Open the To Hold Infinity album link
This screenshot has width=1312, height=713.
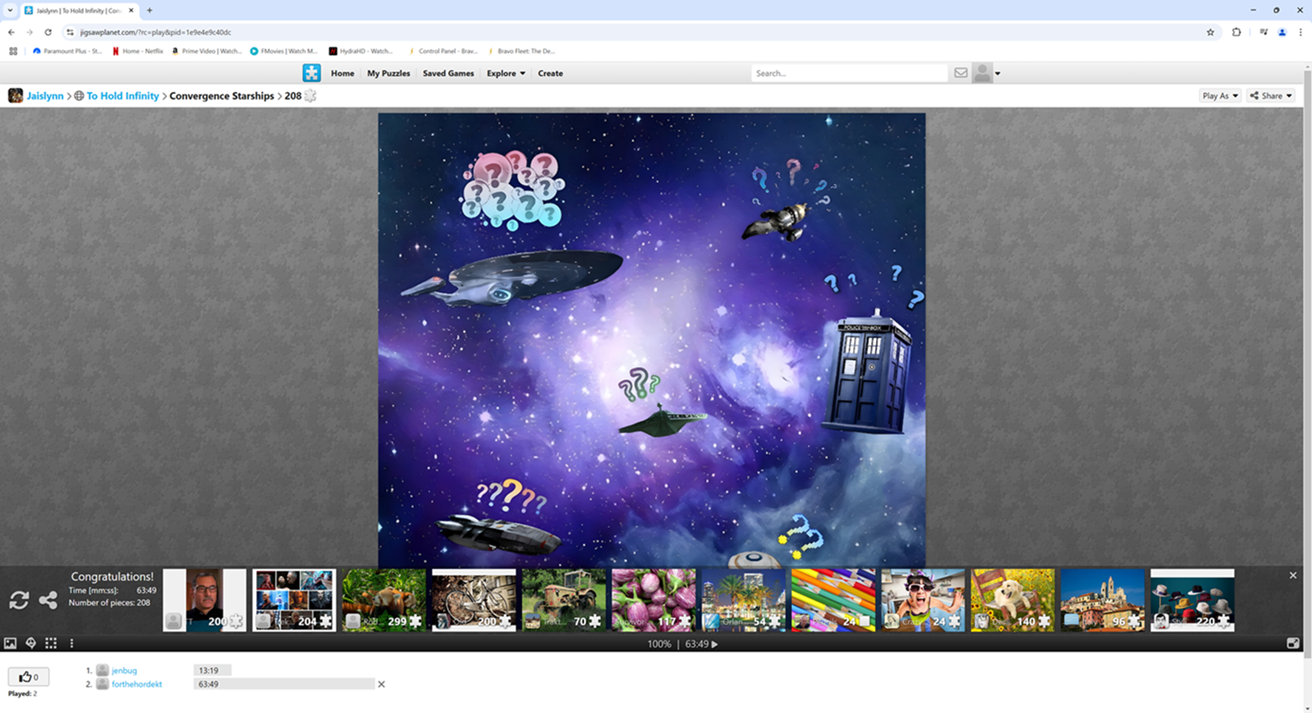pyautogui.click(x=122, y=96)
